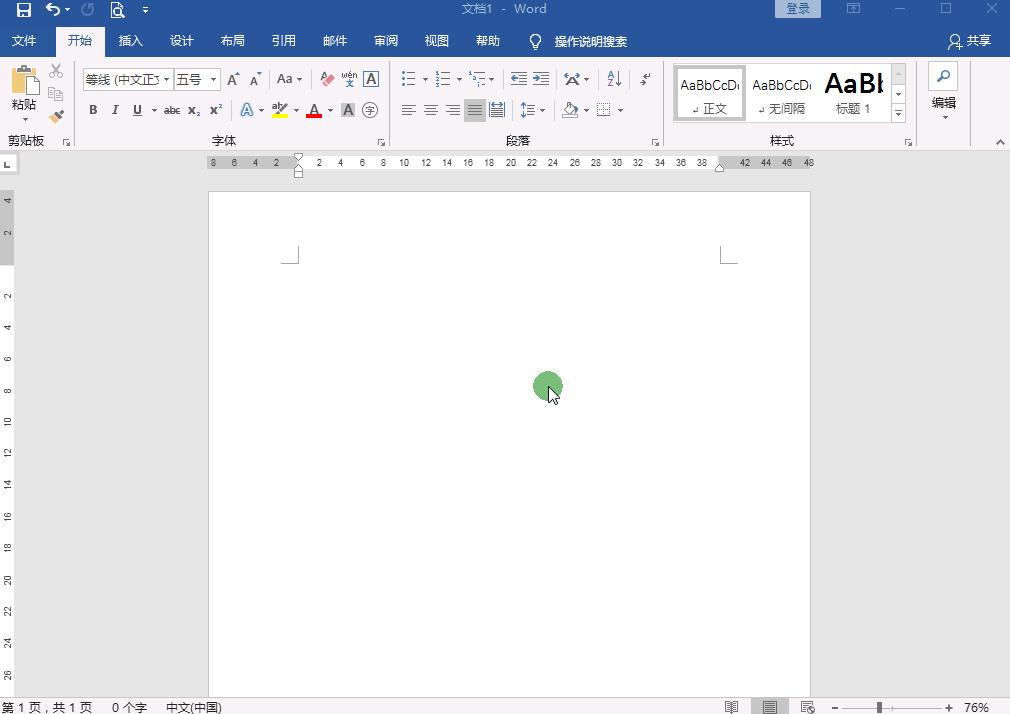The height and width of the screenshot is (714, 1010).
Task: Sort paragraph text A to Z
Action: [614, 79]
